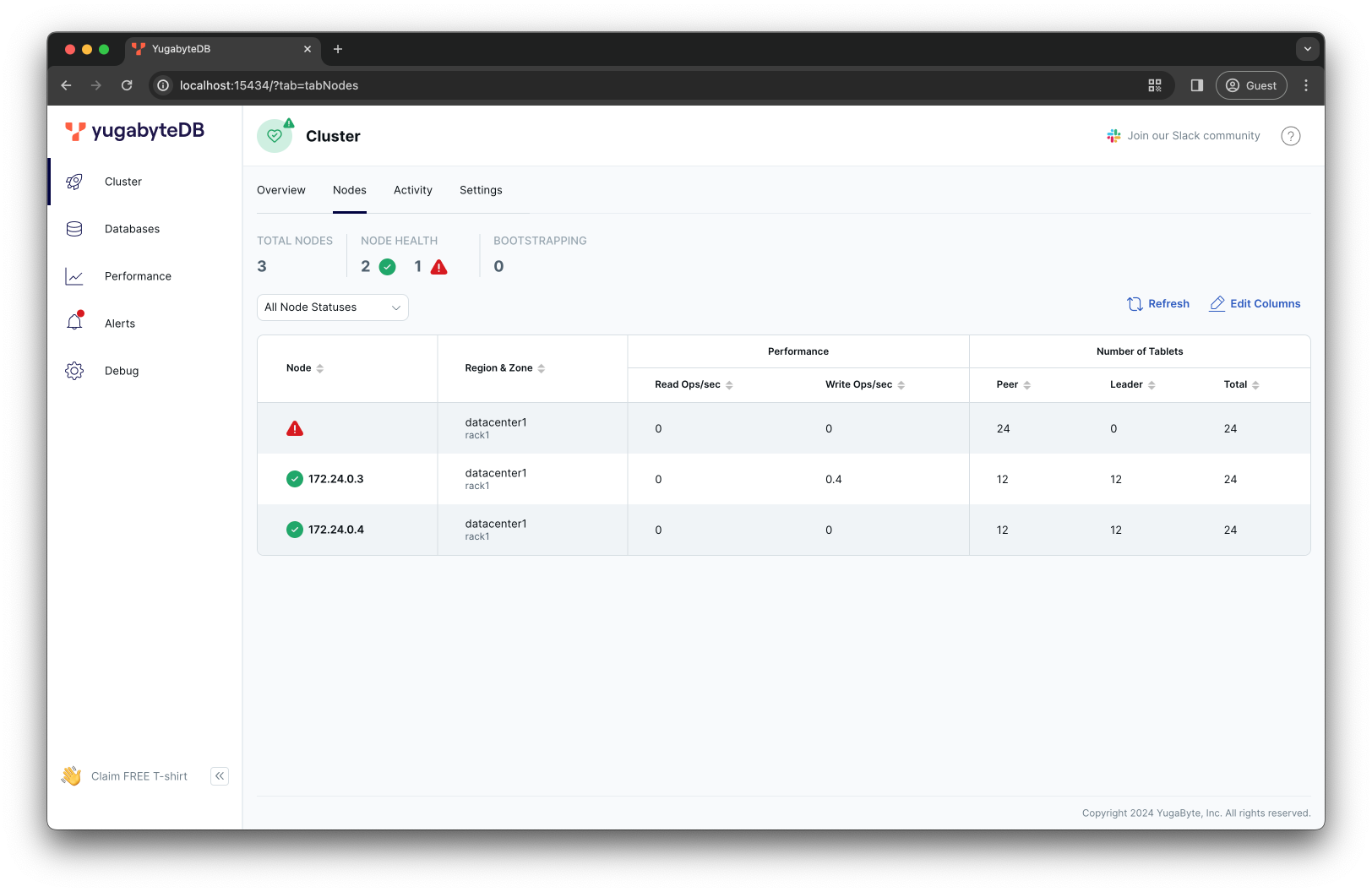Screen dimensions: 1372x892
Task: Switch to the Overview tab
Action: coord(281,190)
